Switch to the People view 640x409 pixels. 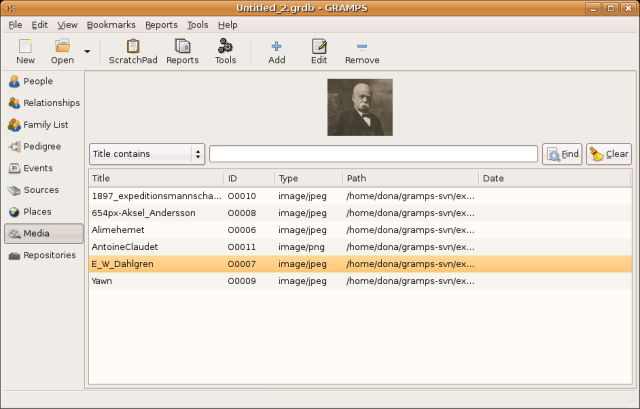[38, 81]
